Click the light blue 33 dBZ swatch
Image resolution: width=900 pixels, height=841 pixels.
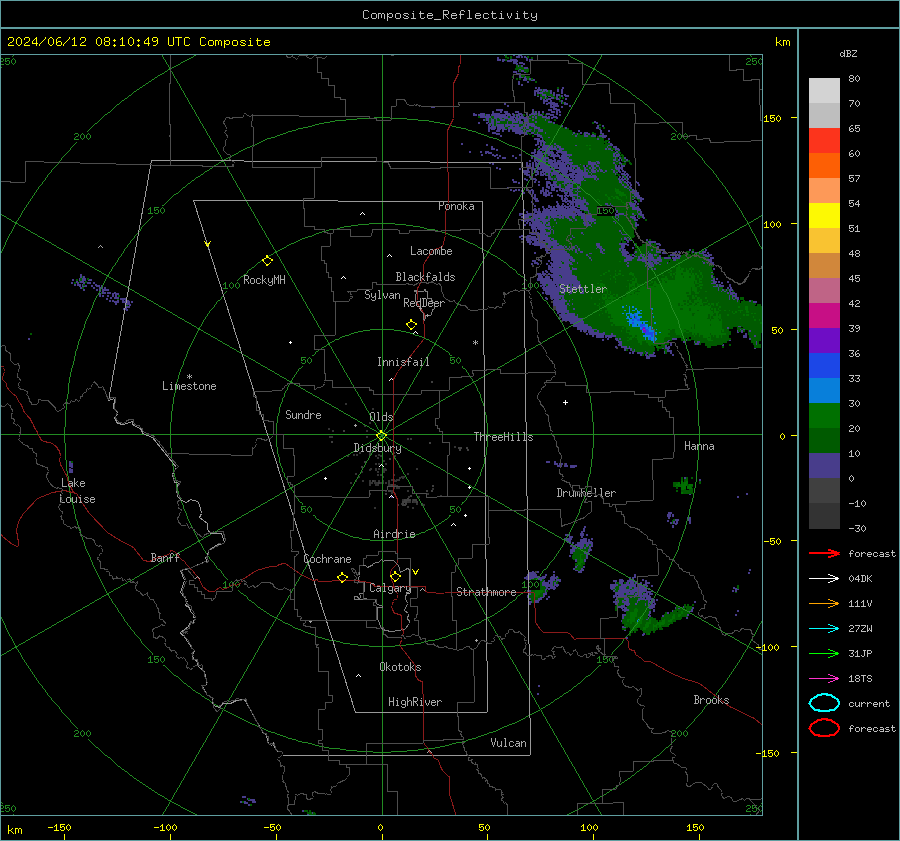[x=824, y=390]
